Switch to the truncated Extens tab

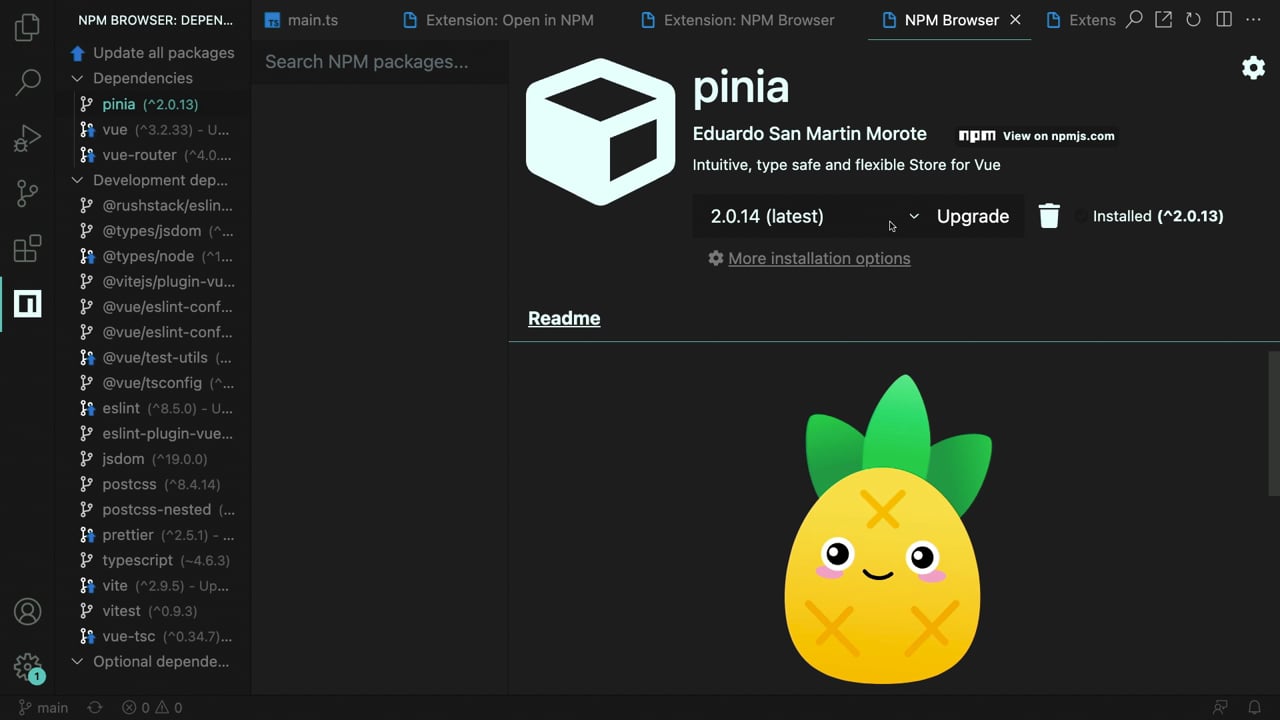click(x=1080, y=20)
